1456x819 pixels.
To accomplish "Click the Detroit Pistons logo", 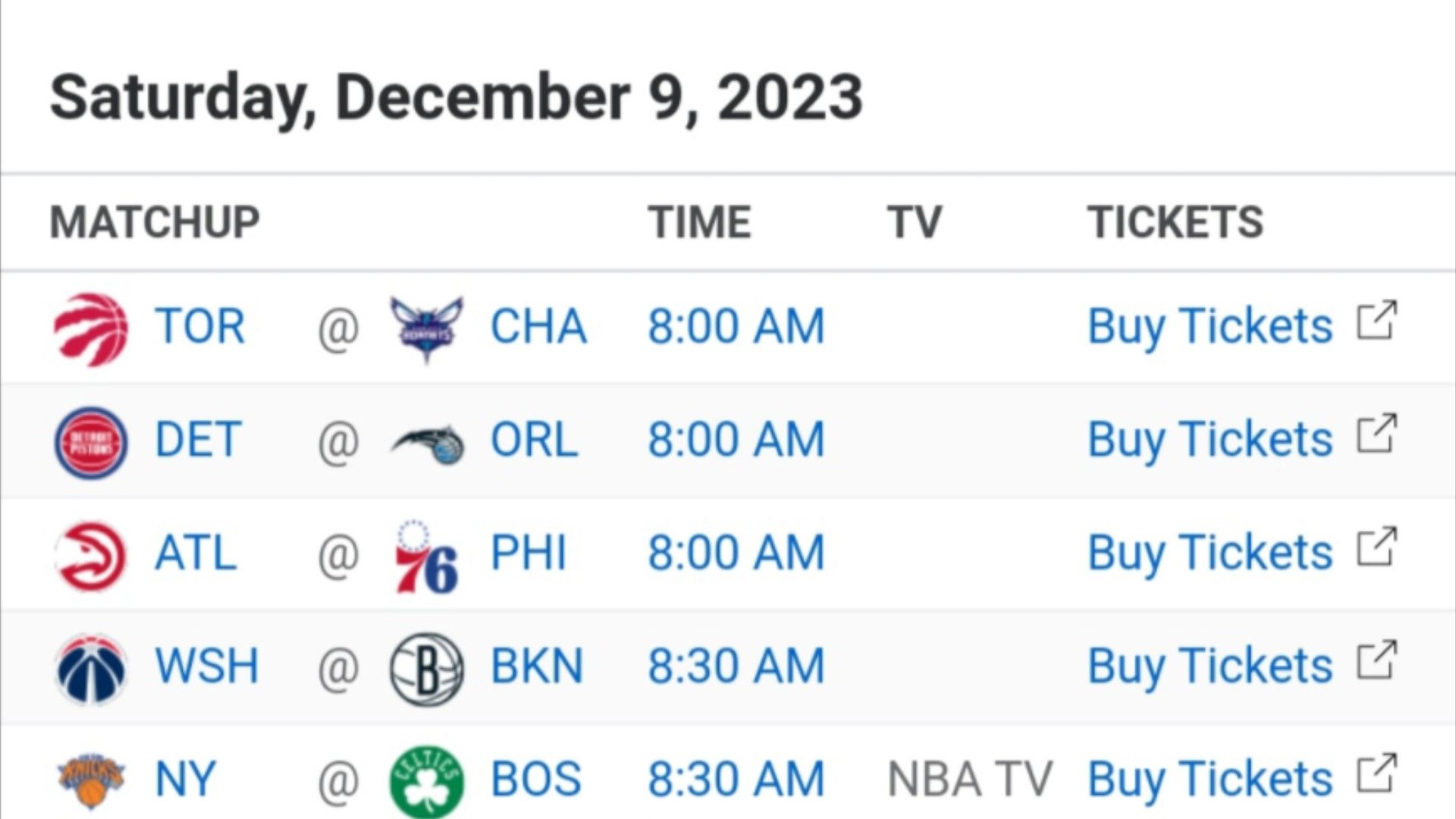I will pyautogui.click(x=91, y=443).
